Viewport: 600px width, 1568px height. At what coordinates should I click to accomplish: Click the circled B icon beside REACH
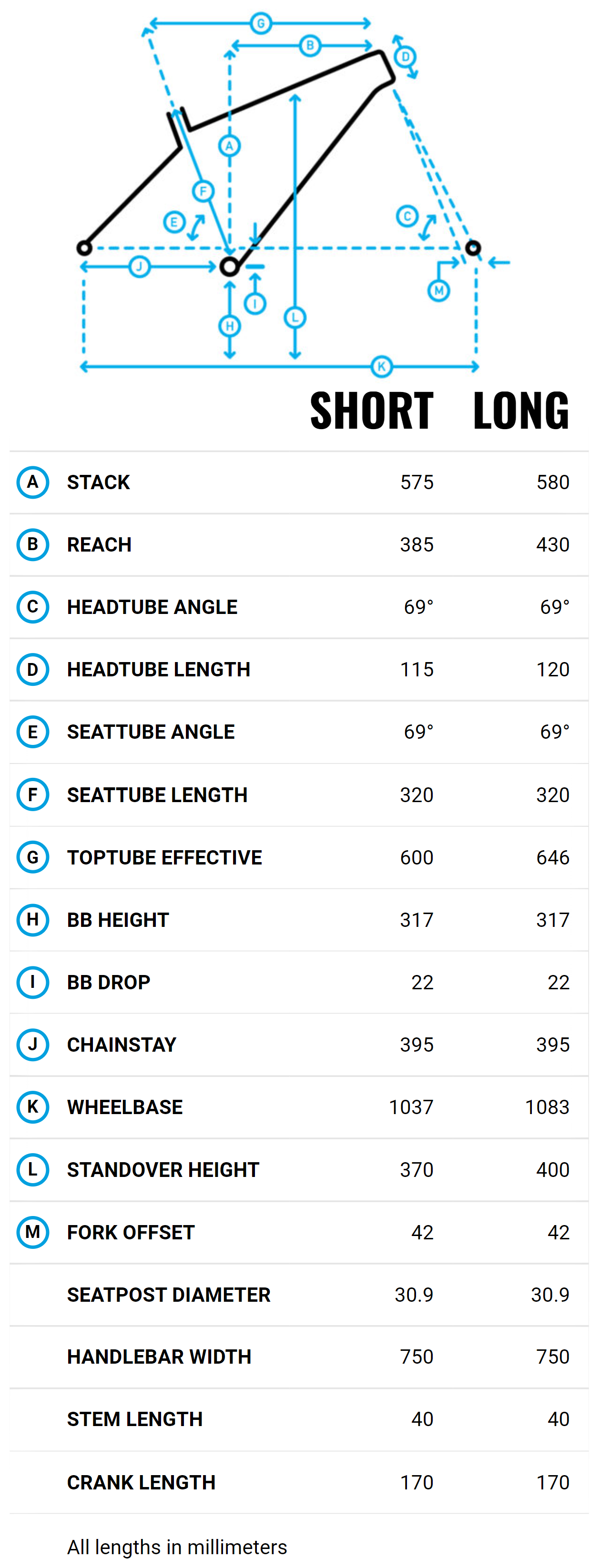(x=32, y=544)
